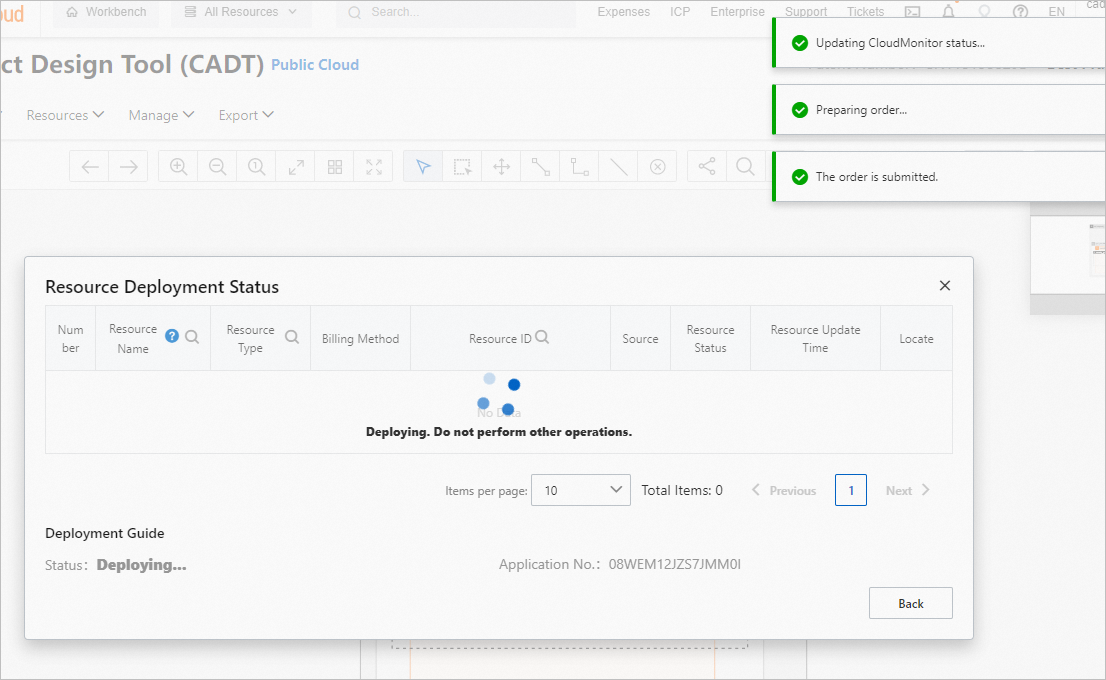Image resolution: width=1106 pixels, height=680 pixels.
Task: Select the straight line tool
Action: pyautogui.click(x=619, y=167)
